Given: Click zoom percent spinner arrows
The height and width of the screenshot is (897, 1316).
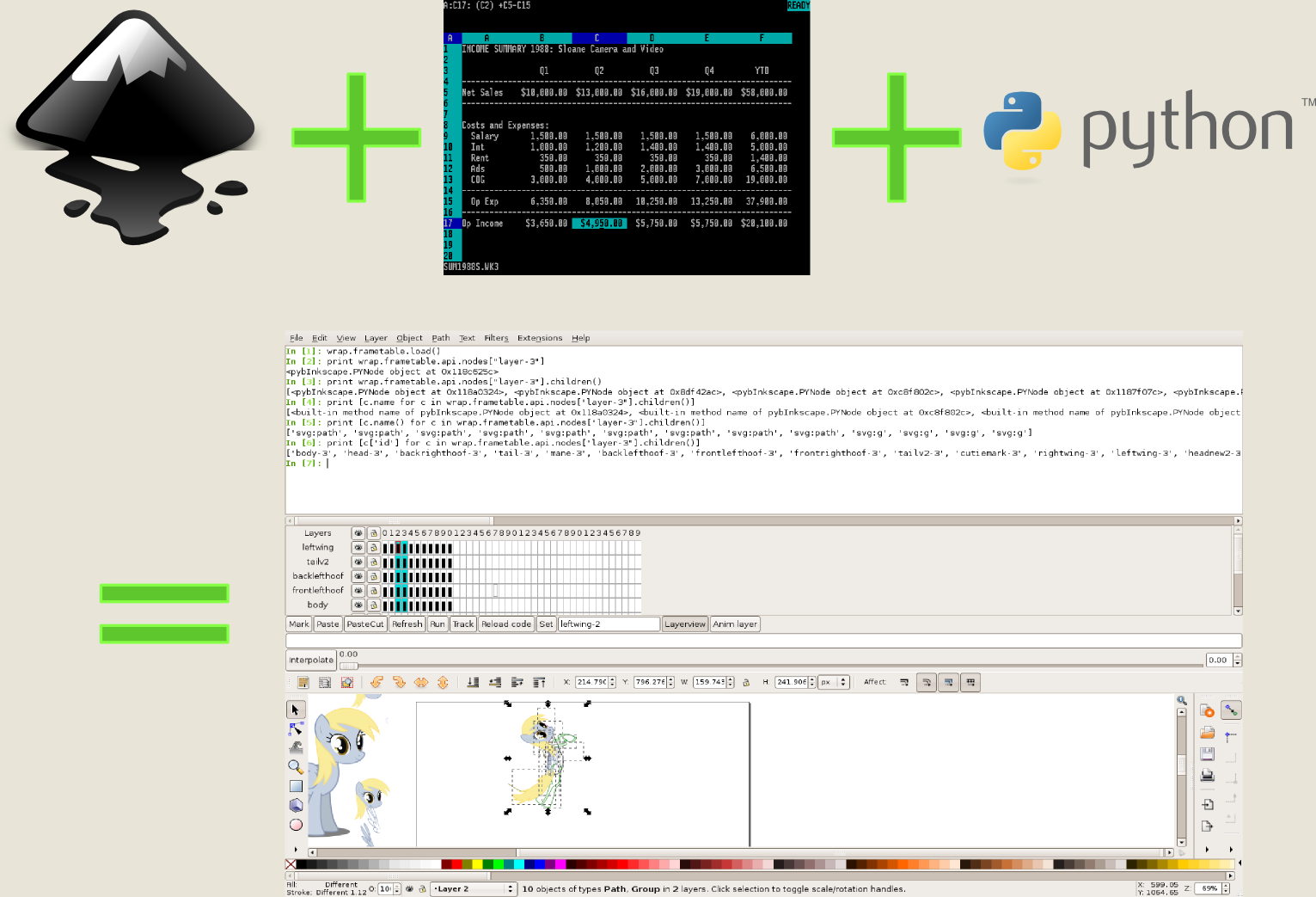Looking at the screenshot, I should (1226, 888).
